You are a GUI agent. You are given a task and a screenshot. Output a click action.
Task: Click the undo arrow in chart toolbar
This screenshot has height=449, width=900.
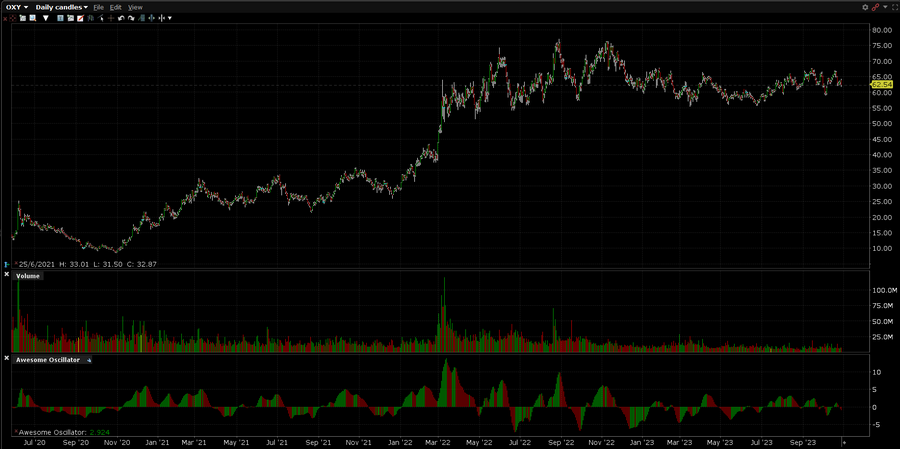point(121,18)
